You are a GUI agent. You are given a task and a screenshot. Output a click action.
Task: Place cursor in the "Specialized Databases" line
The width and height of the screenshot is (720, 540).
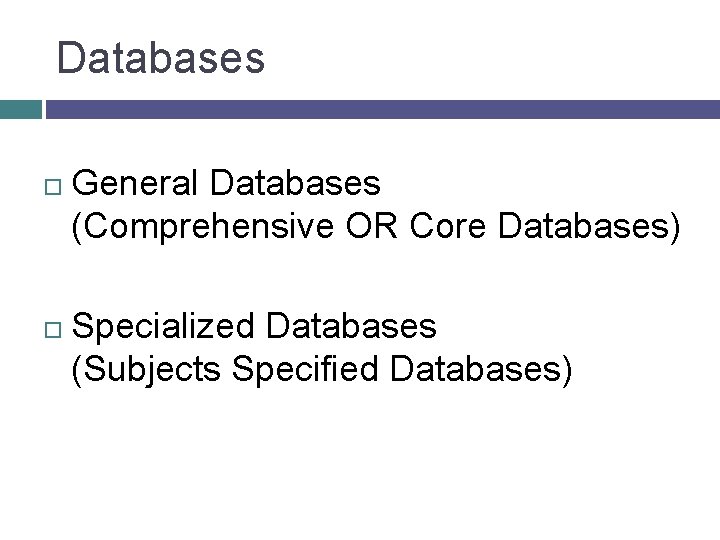[x=254, y=326]
